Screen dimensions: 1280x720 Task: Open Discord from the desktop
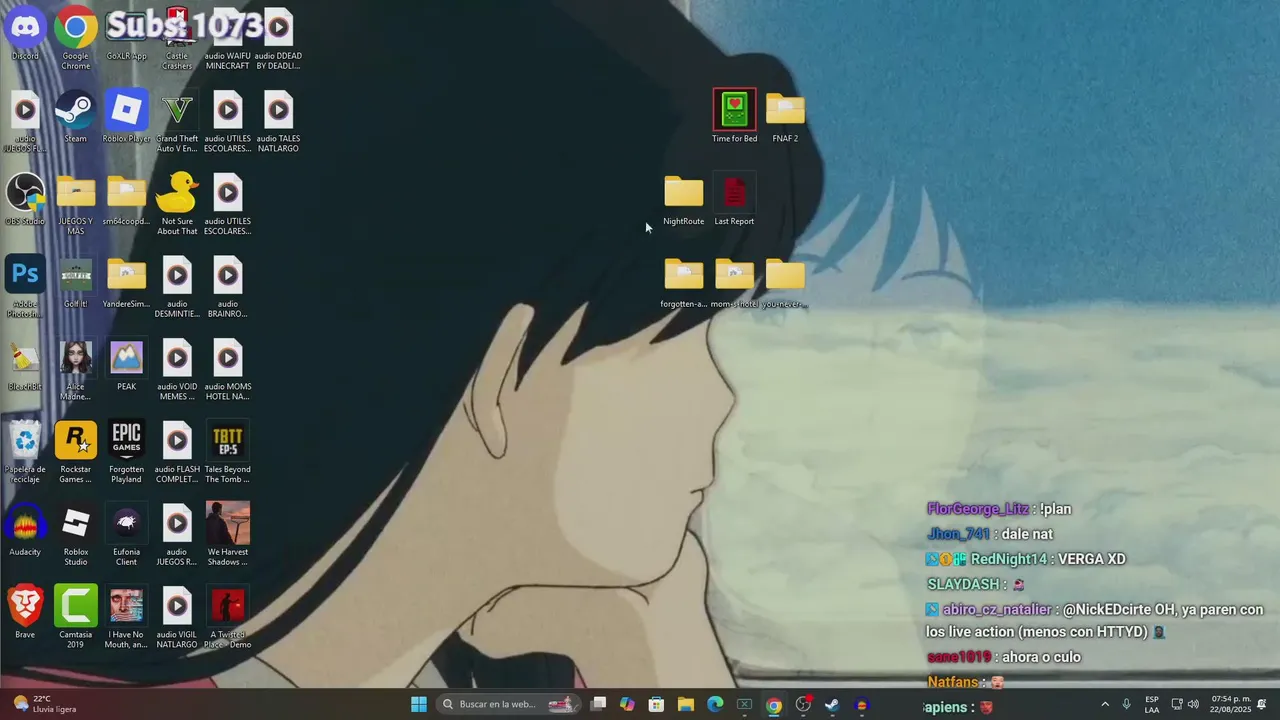(25, 35)
